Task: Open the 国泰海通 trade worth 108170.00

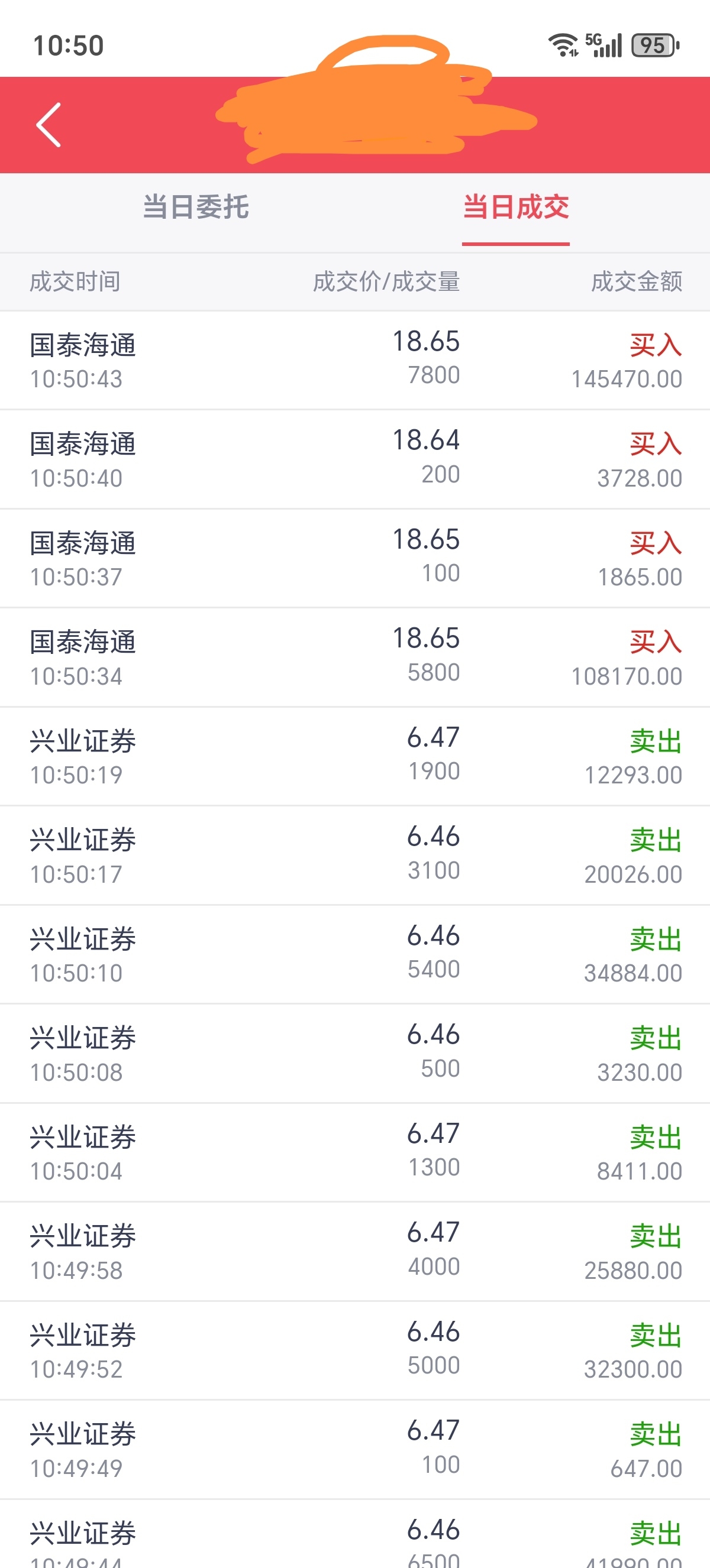Action: tap(355, 657)
